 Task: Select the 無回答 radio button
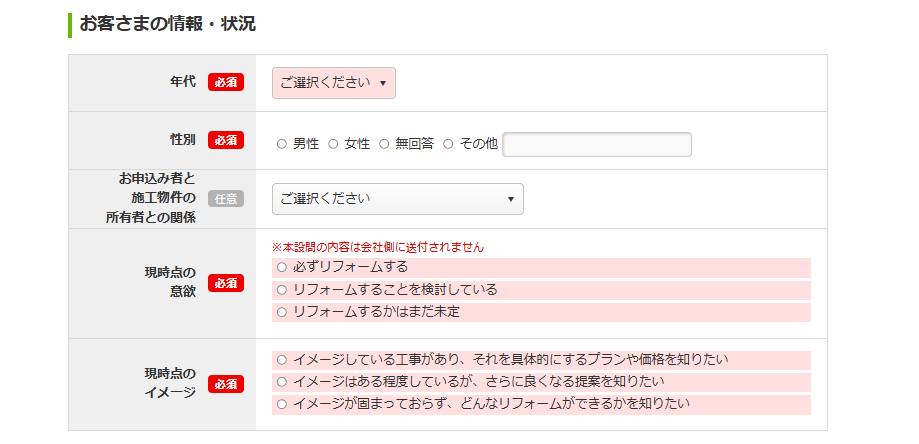coord(384,144)
